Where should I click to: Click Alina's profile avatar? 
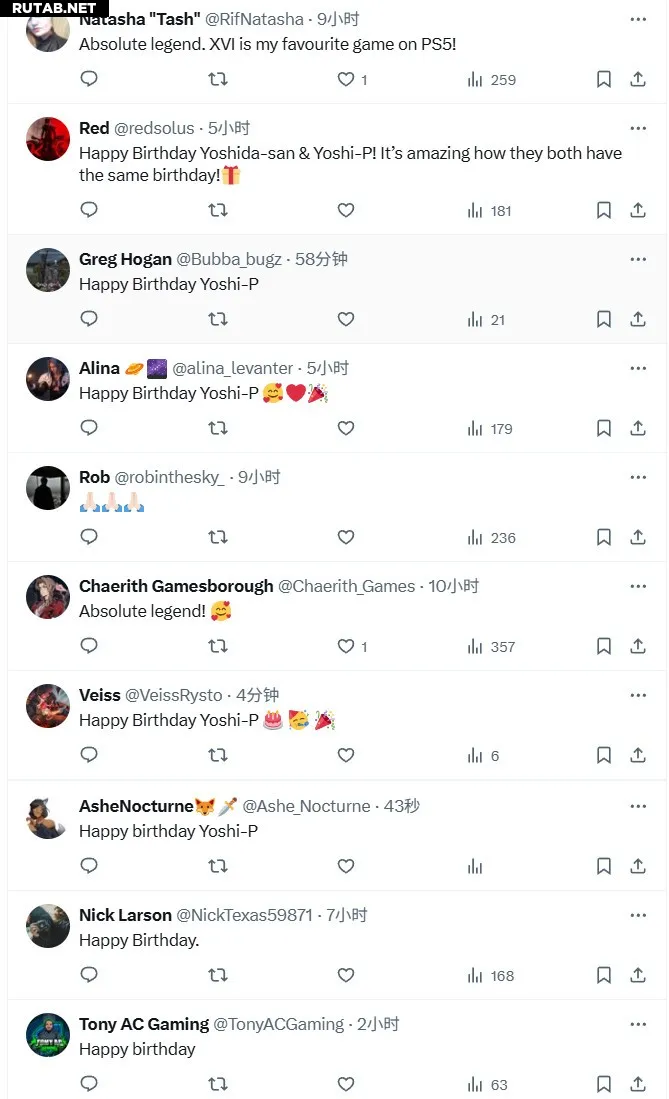click(47, 379)
